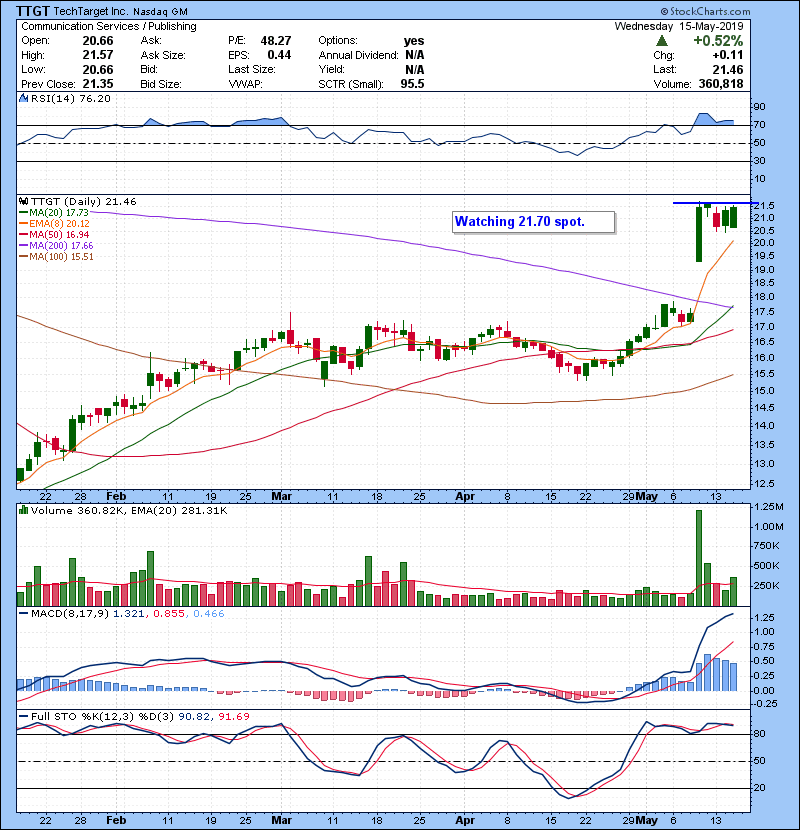
Task: Click the big gap-up green candle in May
Action: point(698,236)
